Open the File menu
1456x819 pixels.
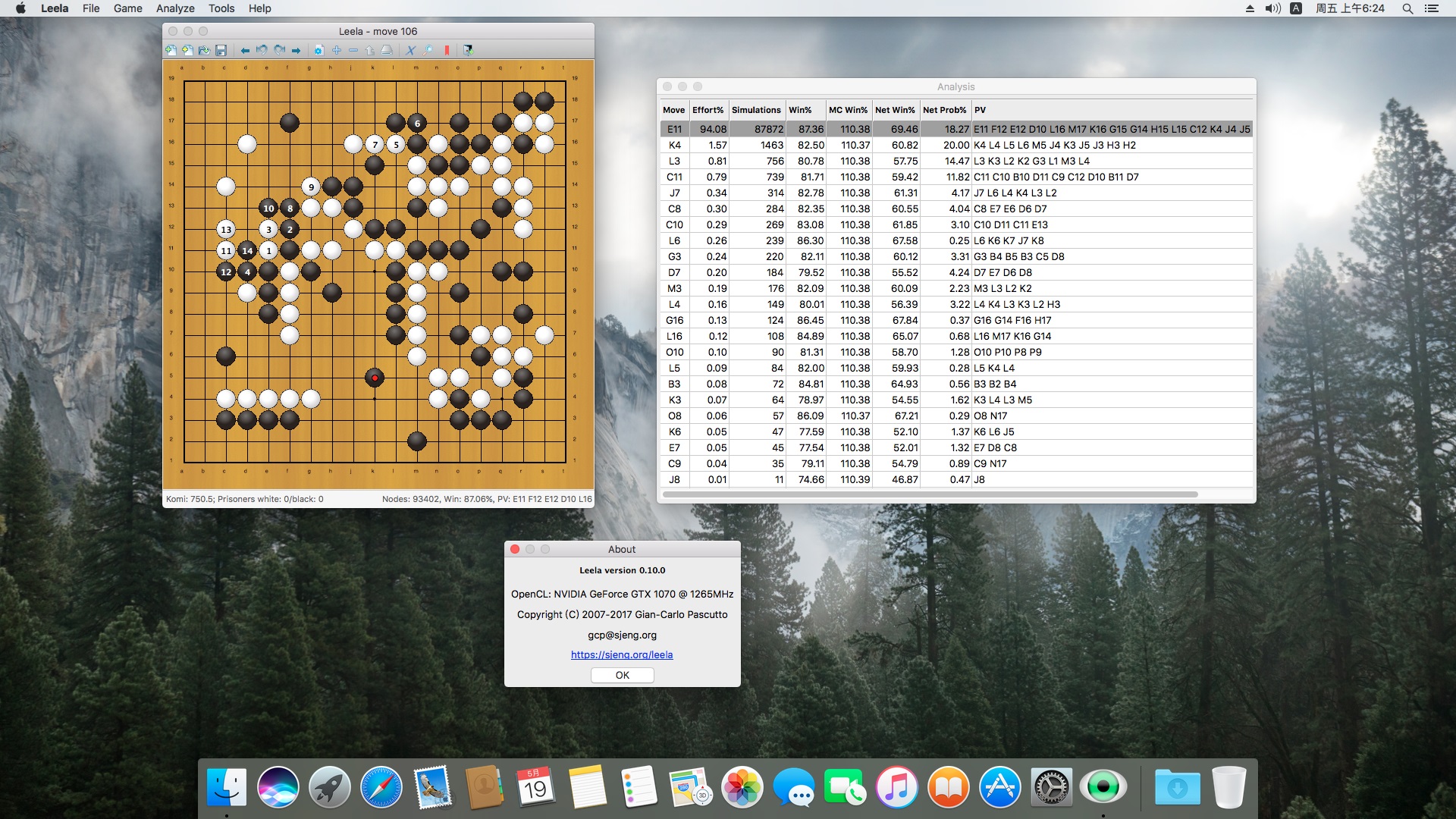(x=91, y=8)
